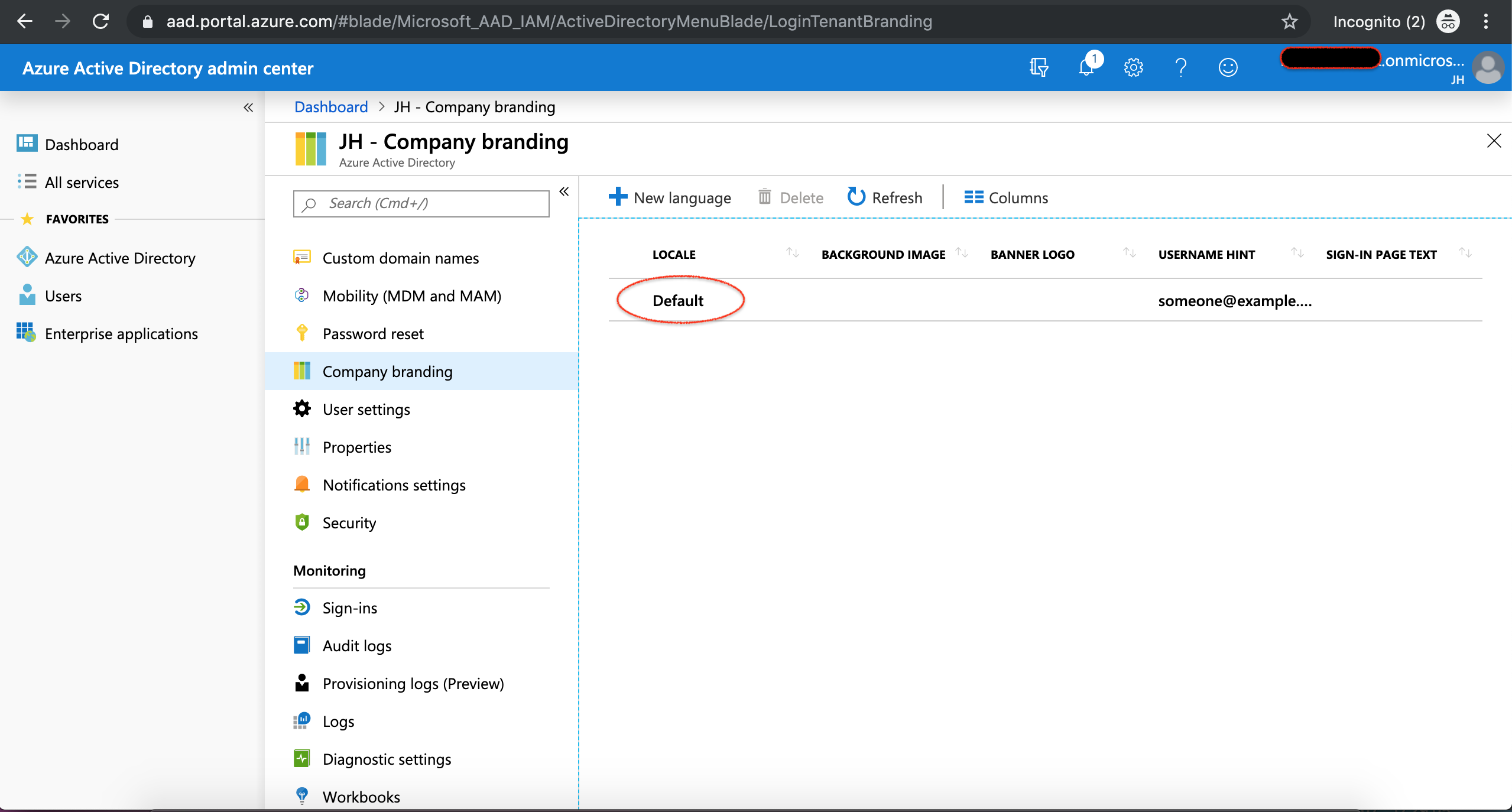Sort the LOCALE column
Viewport: 1512px width, 812px height.
pyautogui.click(x=792, y=253)
